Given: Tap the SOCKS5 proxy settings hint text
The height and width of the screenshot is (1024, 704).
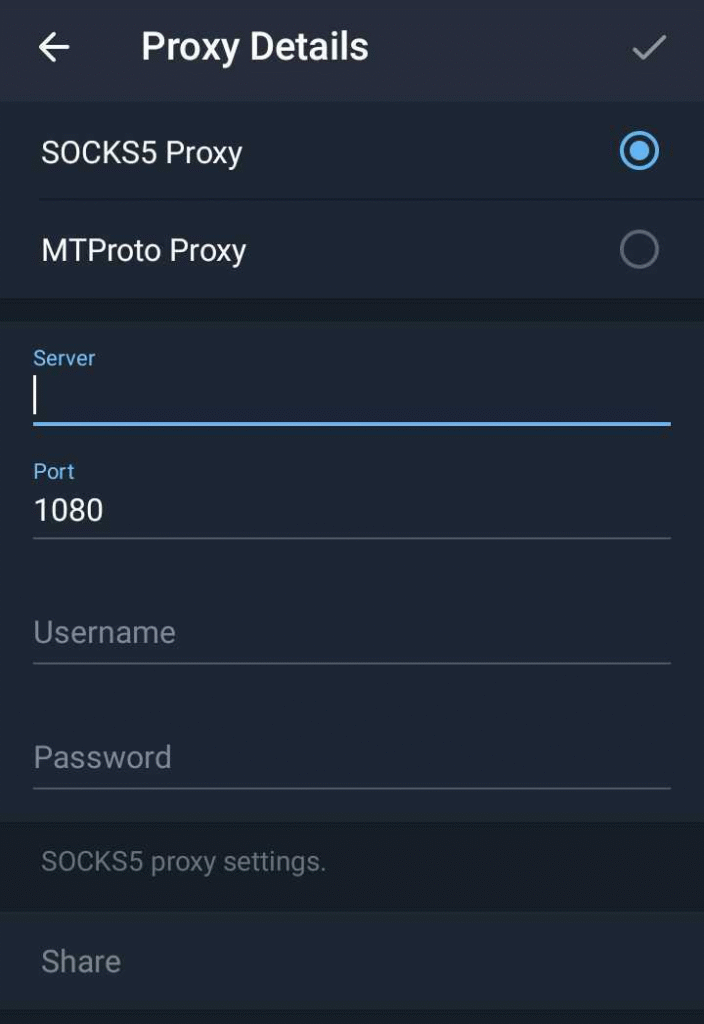Looking at the screenshot, I should tap(183, 861).
